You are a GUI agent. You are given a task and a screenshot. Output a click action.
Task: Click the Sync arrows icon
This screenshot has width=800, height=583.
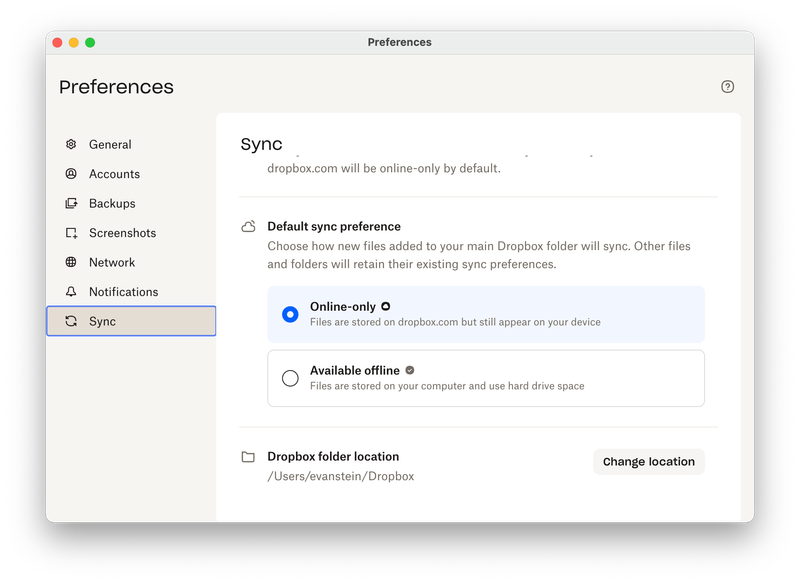click(71, 322)
